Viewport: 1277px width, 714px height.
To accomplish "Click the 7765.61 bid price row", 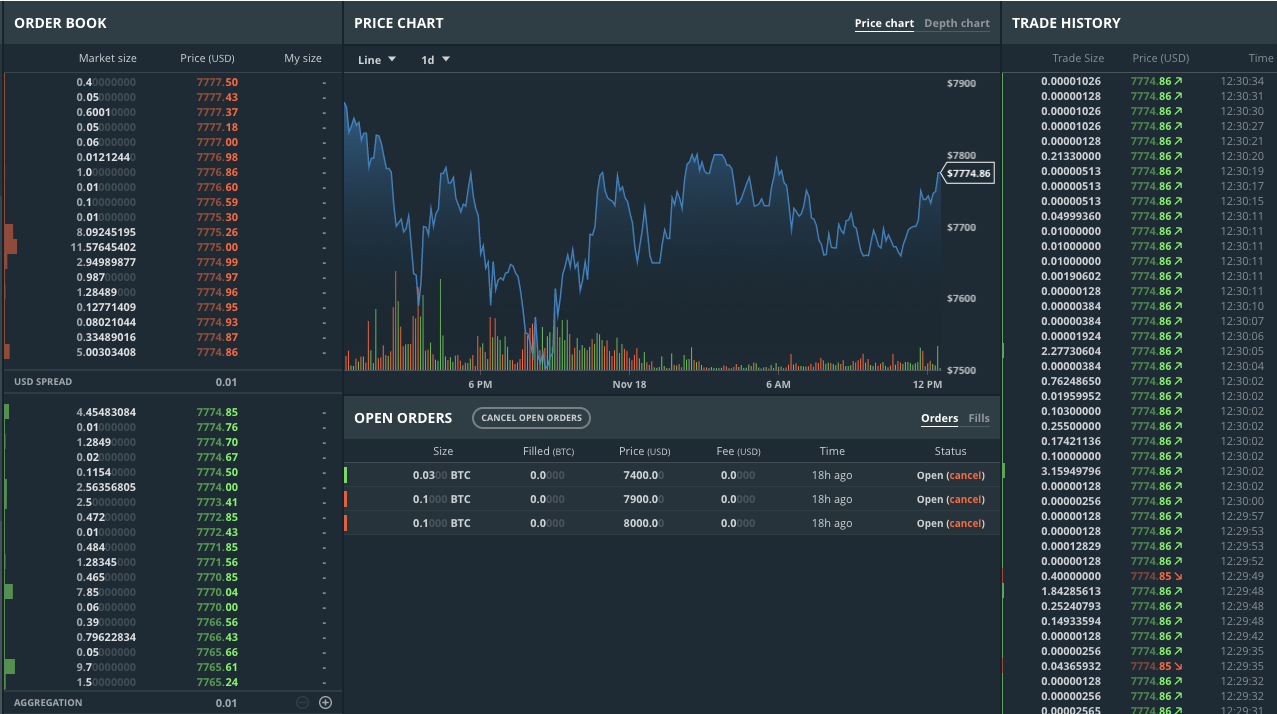I will (x=217, y=667).
